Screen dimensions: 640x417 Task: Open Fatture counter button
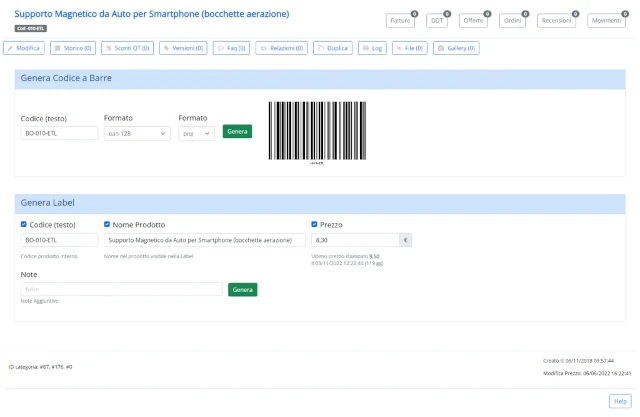(400, 21)
